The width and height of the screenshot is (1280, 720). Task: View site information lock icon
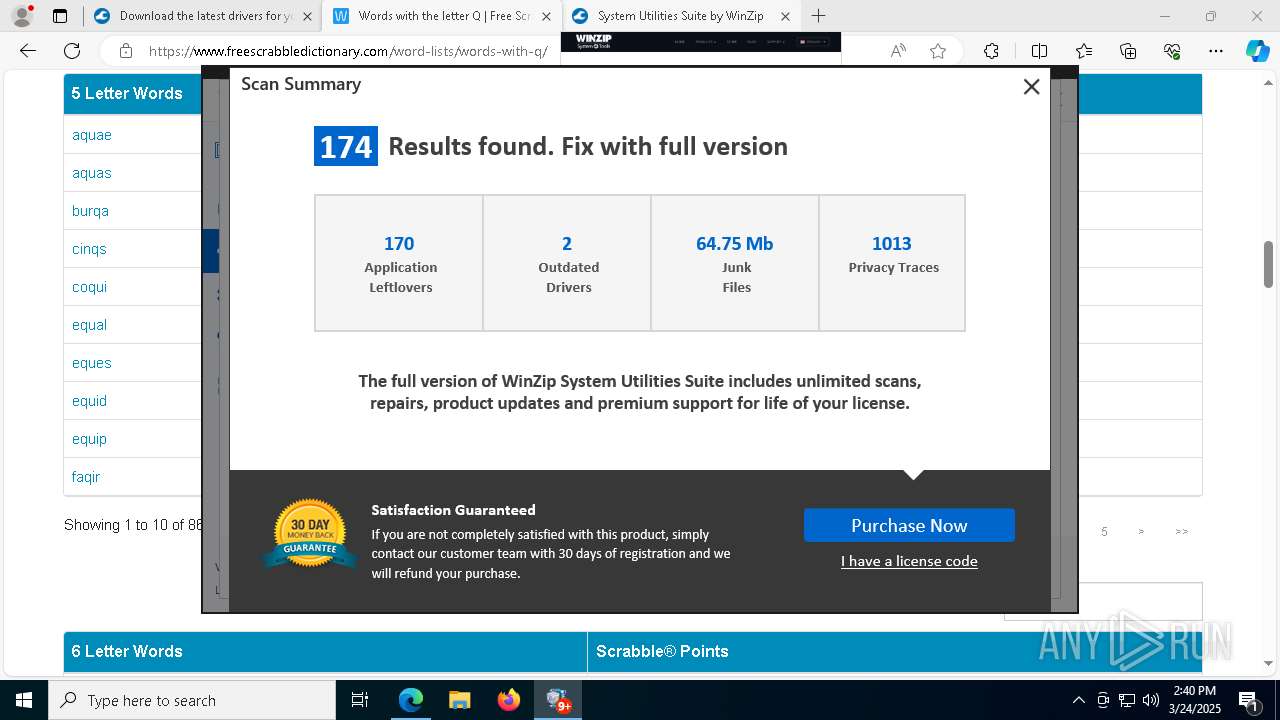126,51
